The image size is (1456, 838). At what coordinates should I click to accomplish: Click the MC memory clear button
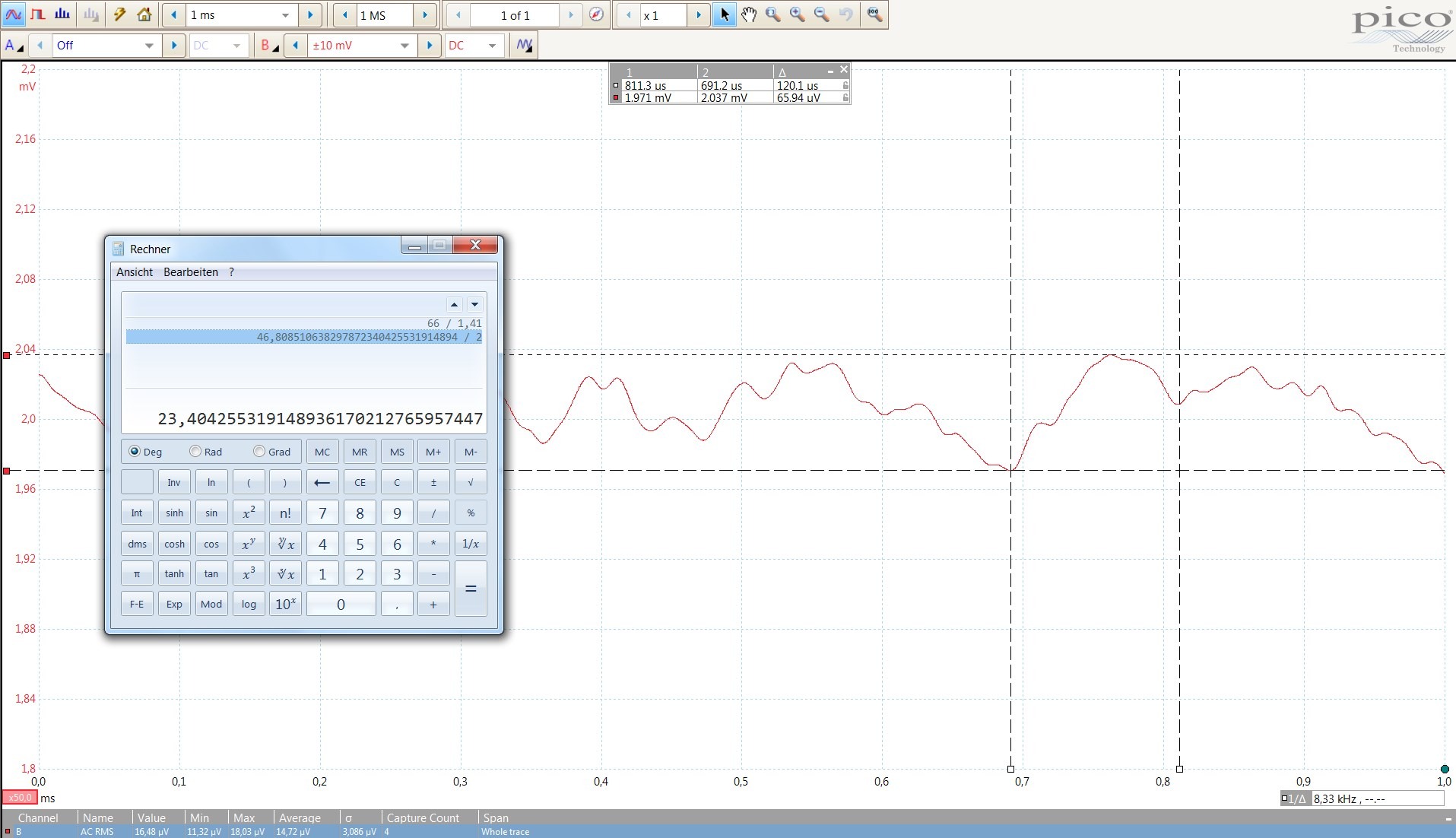[x=322, y=452]
